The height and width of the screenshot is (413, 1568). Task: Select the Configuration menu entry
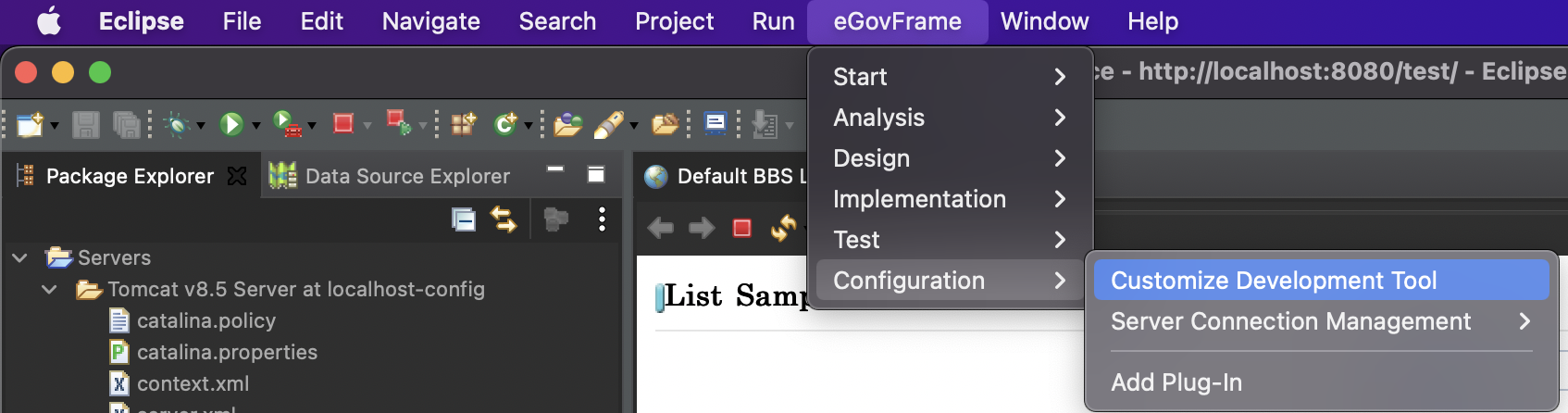click(951, 281)
